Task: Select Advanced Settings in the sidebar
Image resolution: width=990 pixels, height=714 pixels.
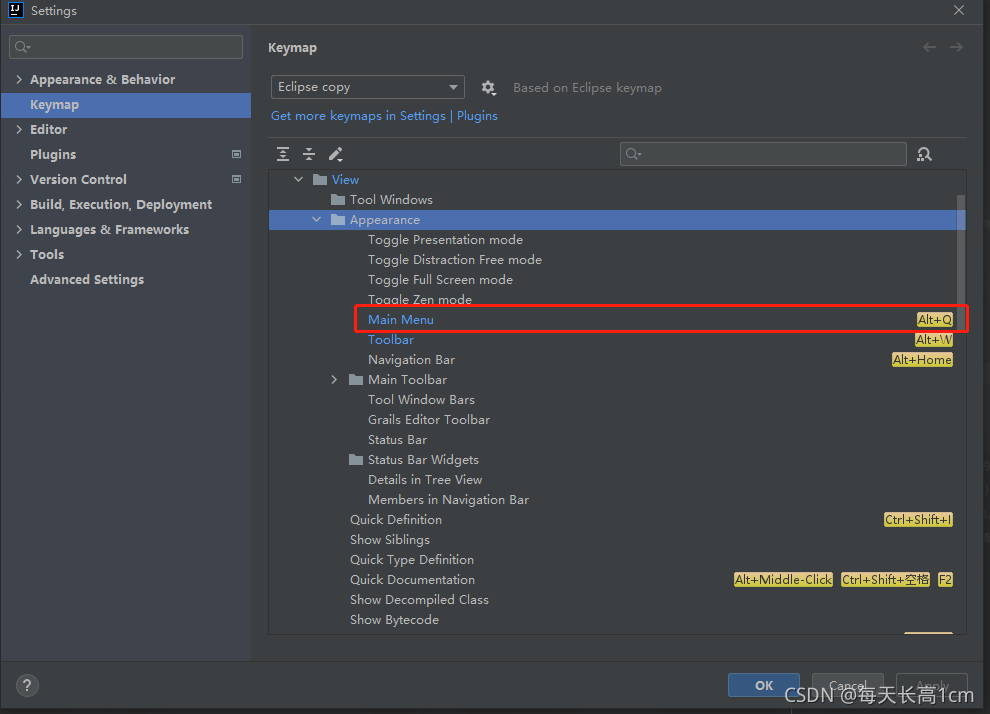Action: [x=87, y=280]
